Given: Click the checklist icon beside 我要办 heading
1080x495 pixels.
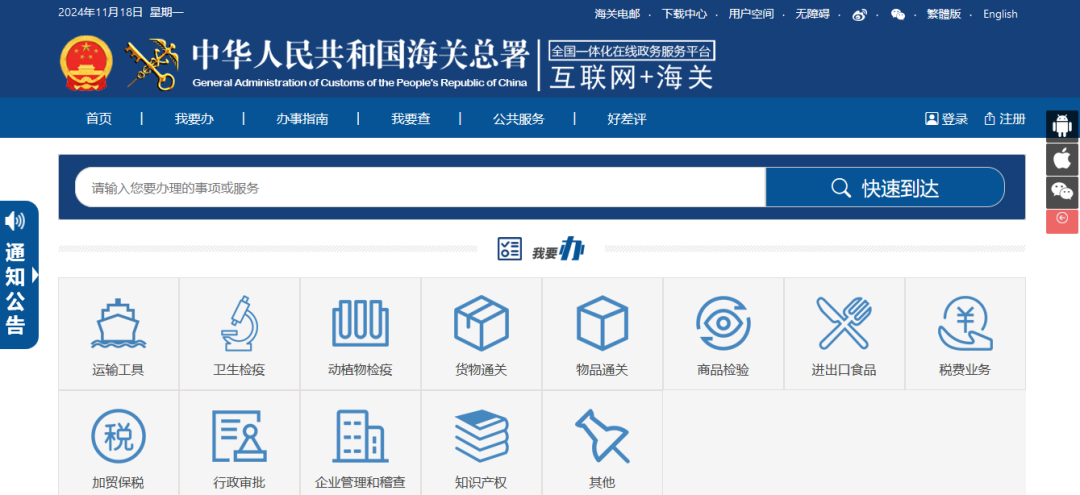Looking at the screenshot, I should point(510,249).
